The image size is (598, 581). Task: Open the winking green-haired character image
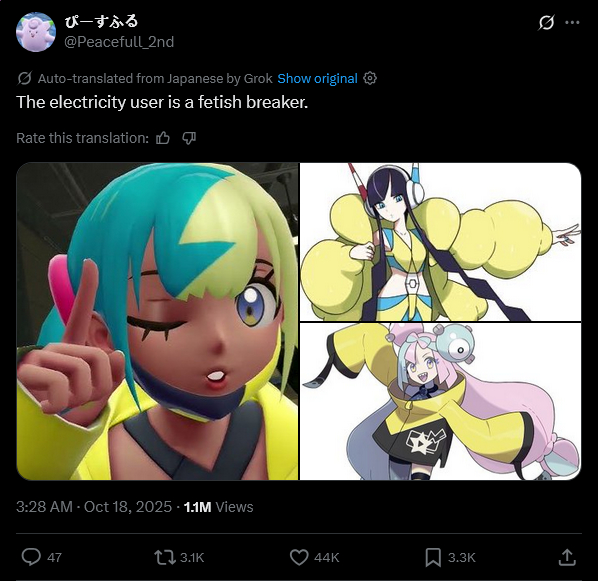click(157, 321)
